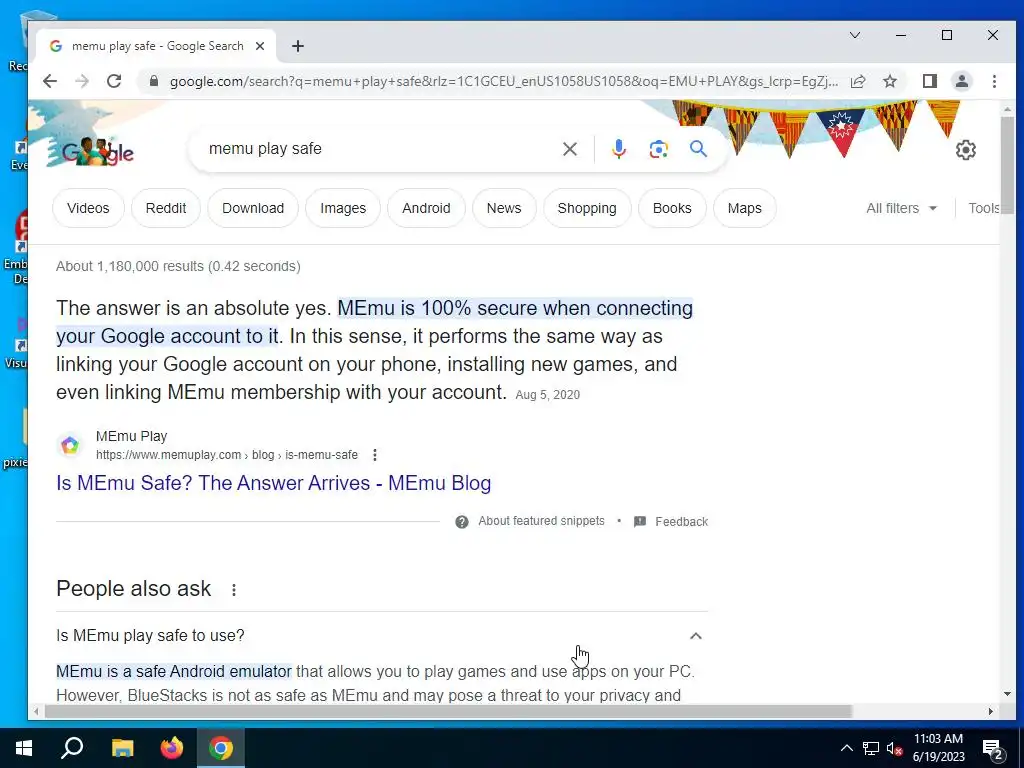1024x768 pixels.
Task: Click the horizontal scrollbar thumb
Action: [448, 711]
